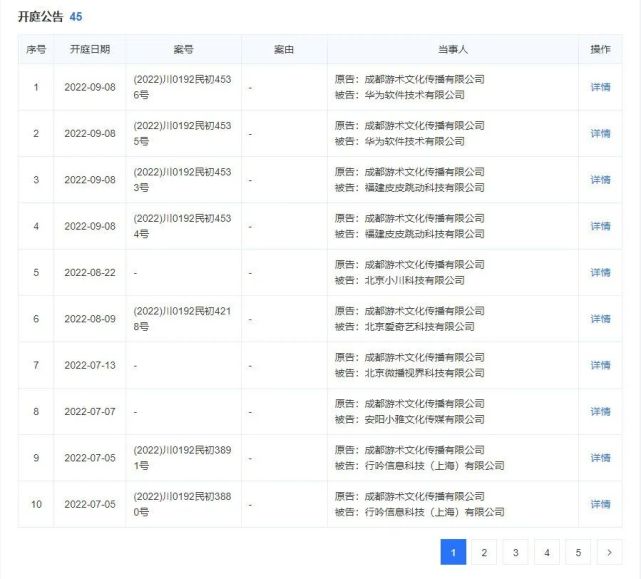Click defendant 华为软件技术有限公司 in row 1
The width and height of the screenshot is (641, 579).
[x=415, y=95]
